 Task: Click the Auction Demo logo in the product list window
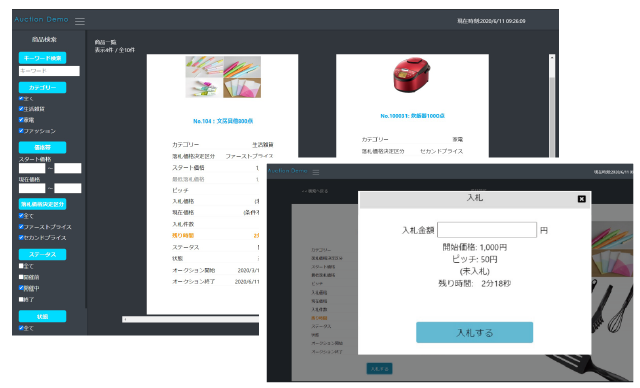[x=41, y=19]
